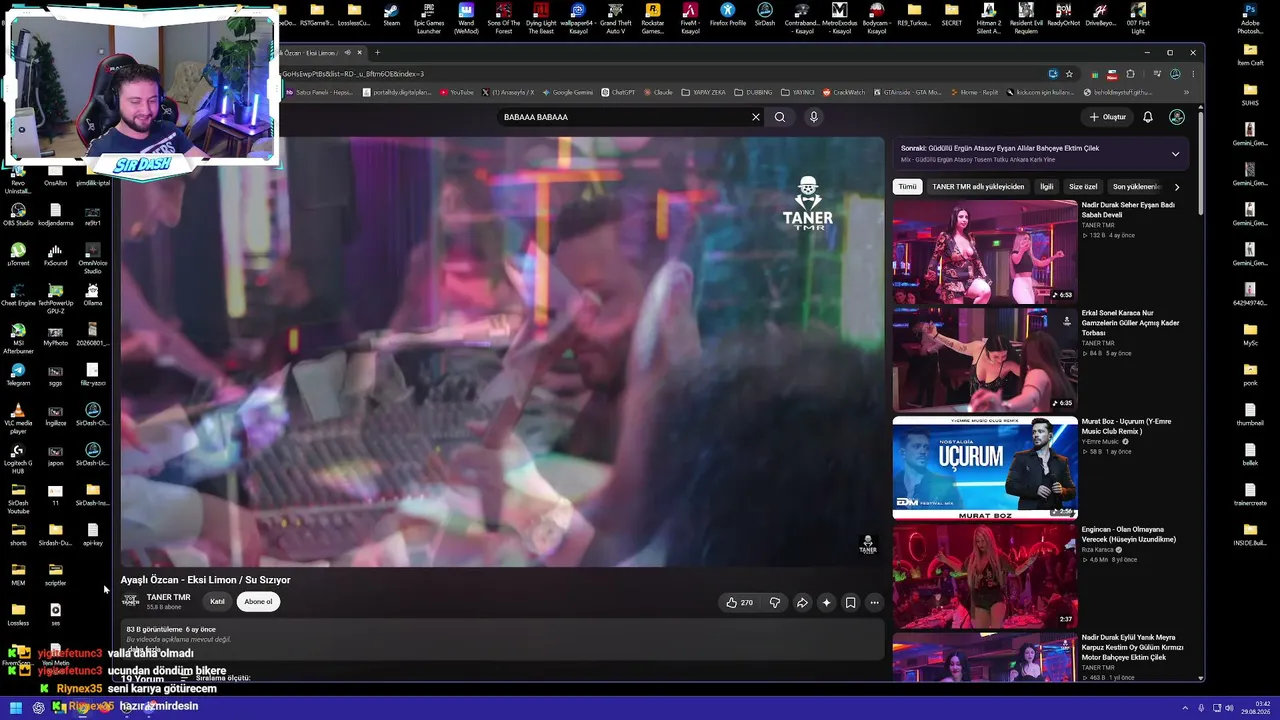
Task: Subscribe with the Abone ol button
Action: (258, 602)
